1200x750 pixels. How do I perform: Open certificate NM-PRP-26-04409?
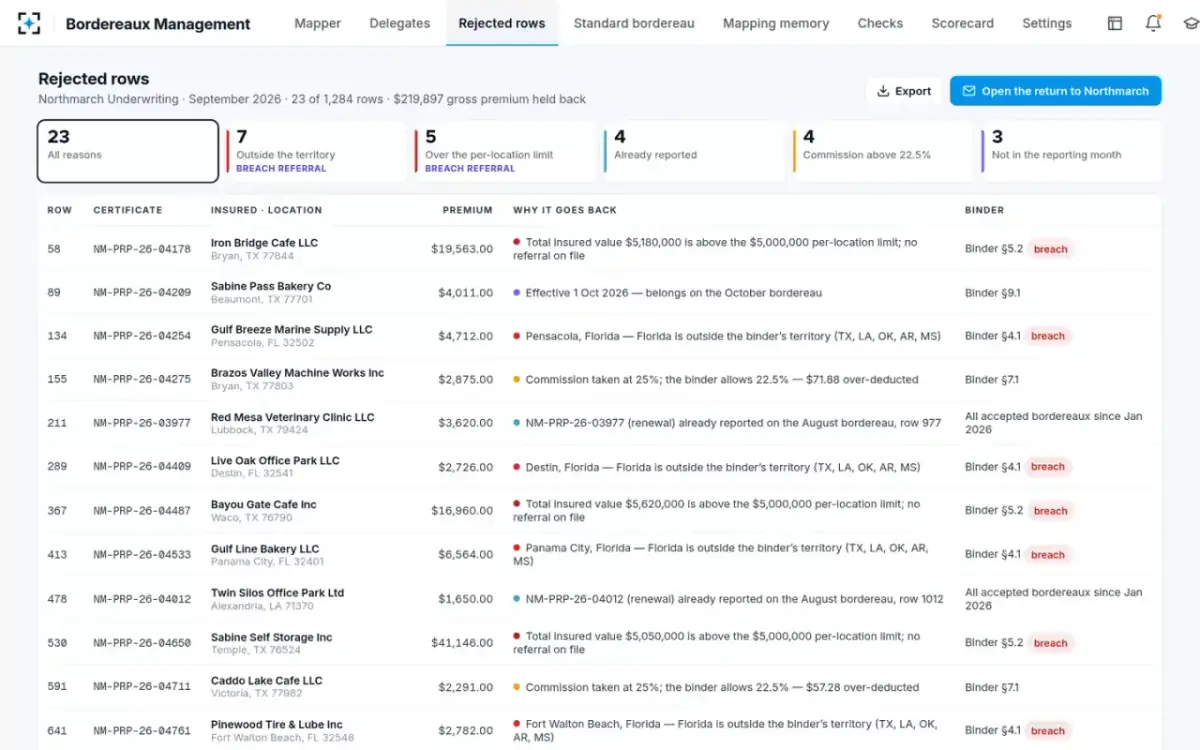point(142,467)
